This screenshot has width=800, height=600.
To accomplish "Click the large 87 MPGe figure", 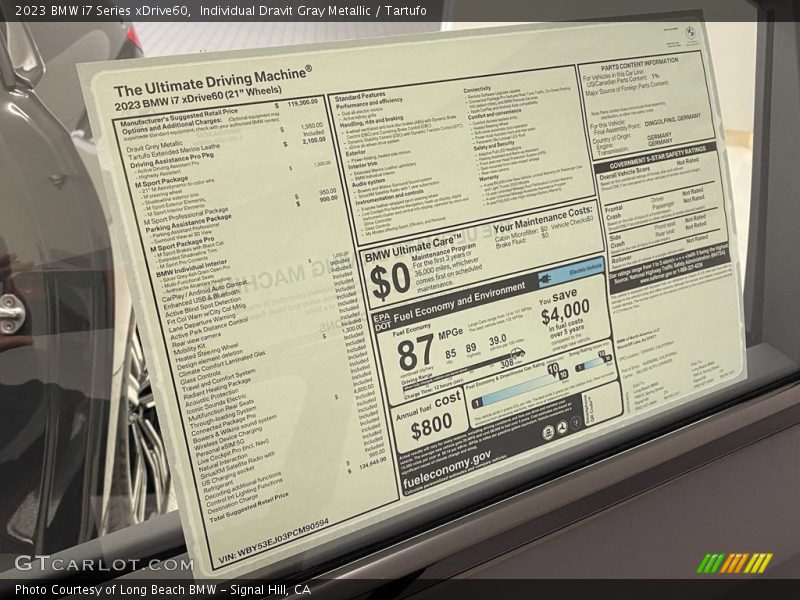I will coord(416,352).
